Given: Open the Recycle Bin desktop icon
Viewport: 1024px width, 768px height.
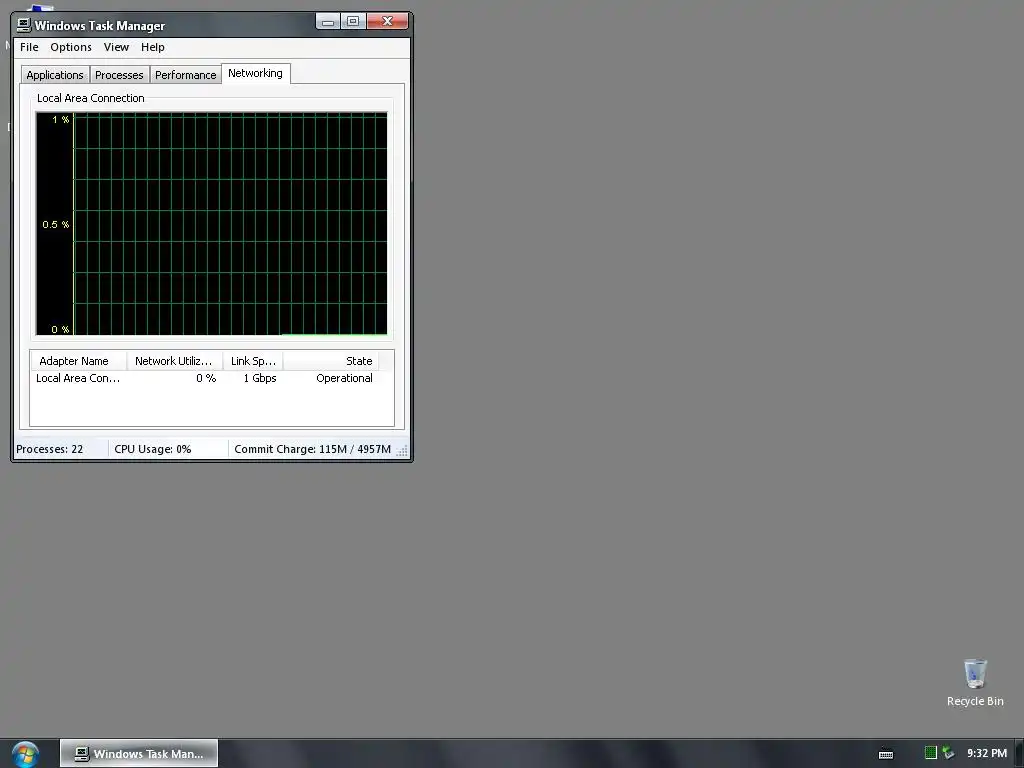Looking at the screenshot, I should pos(975,683).
